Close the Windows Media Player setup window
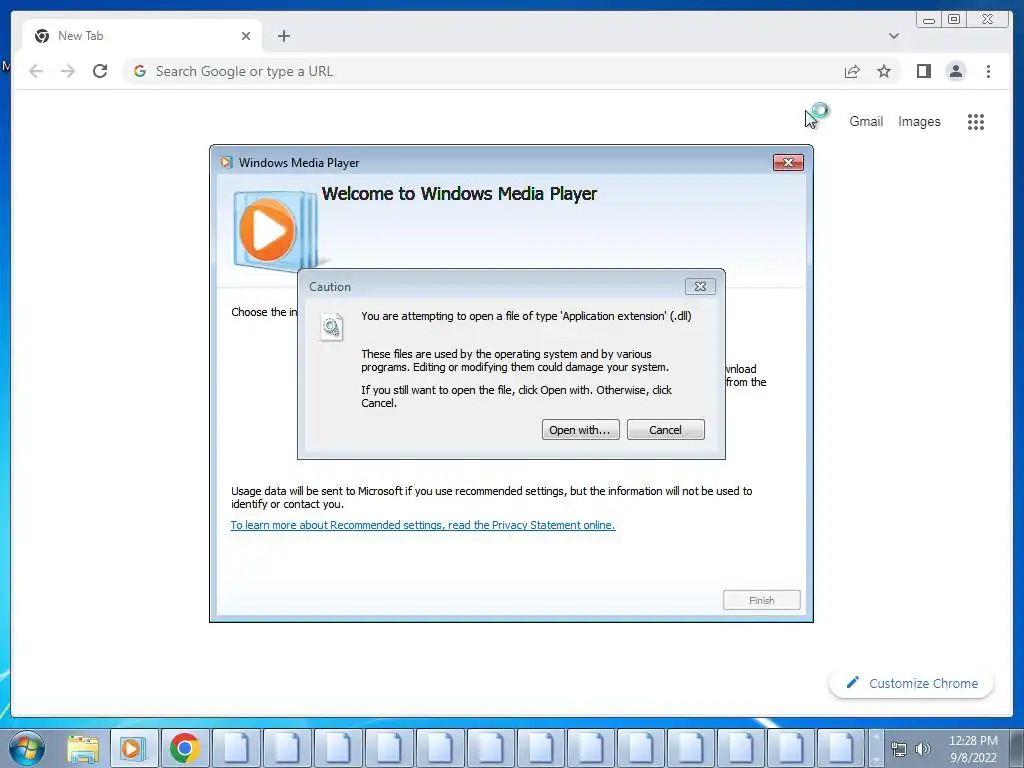 788,163
